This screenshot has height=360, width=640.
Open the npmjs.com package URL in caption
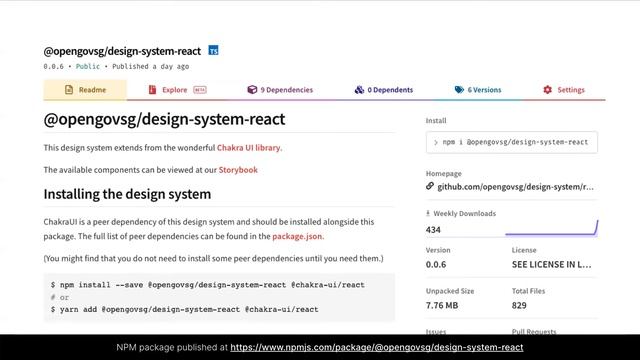coord(377,347)
